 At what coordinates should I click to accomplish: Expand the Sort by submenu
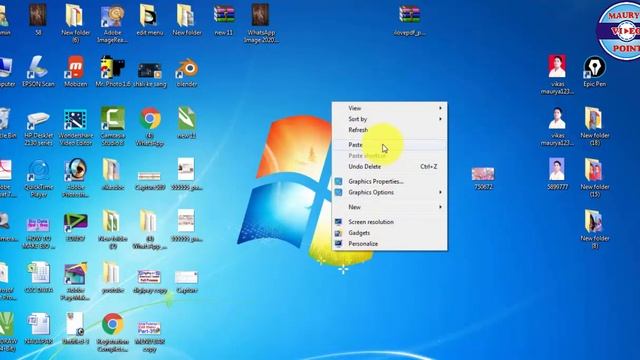(x=390, y=119)
